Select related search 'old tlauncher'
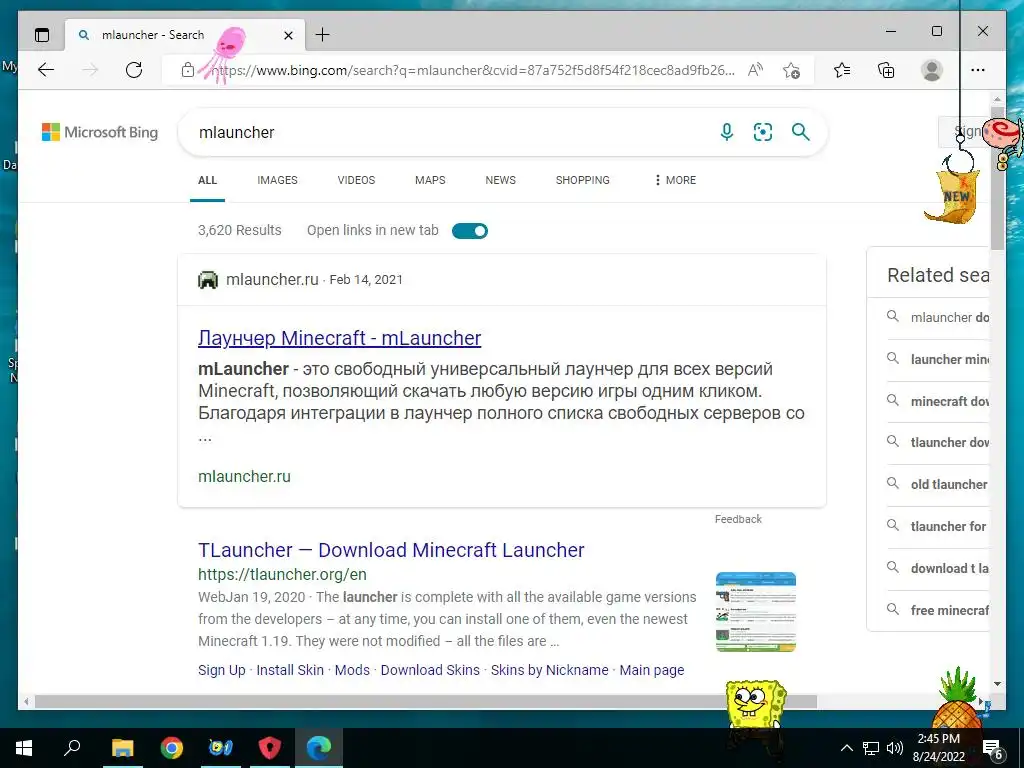1024x768 pixels. coord(937,485)
